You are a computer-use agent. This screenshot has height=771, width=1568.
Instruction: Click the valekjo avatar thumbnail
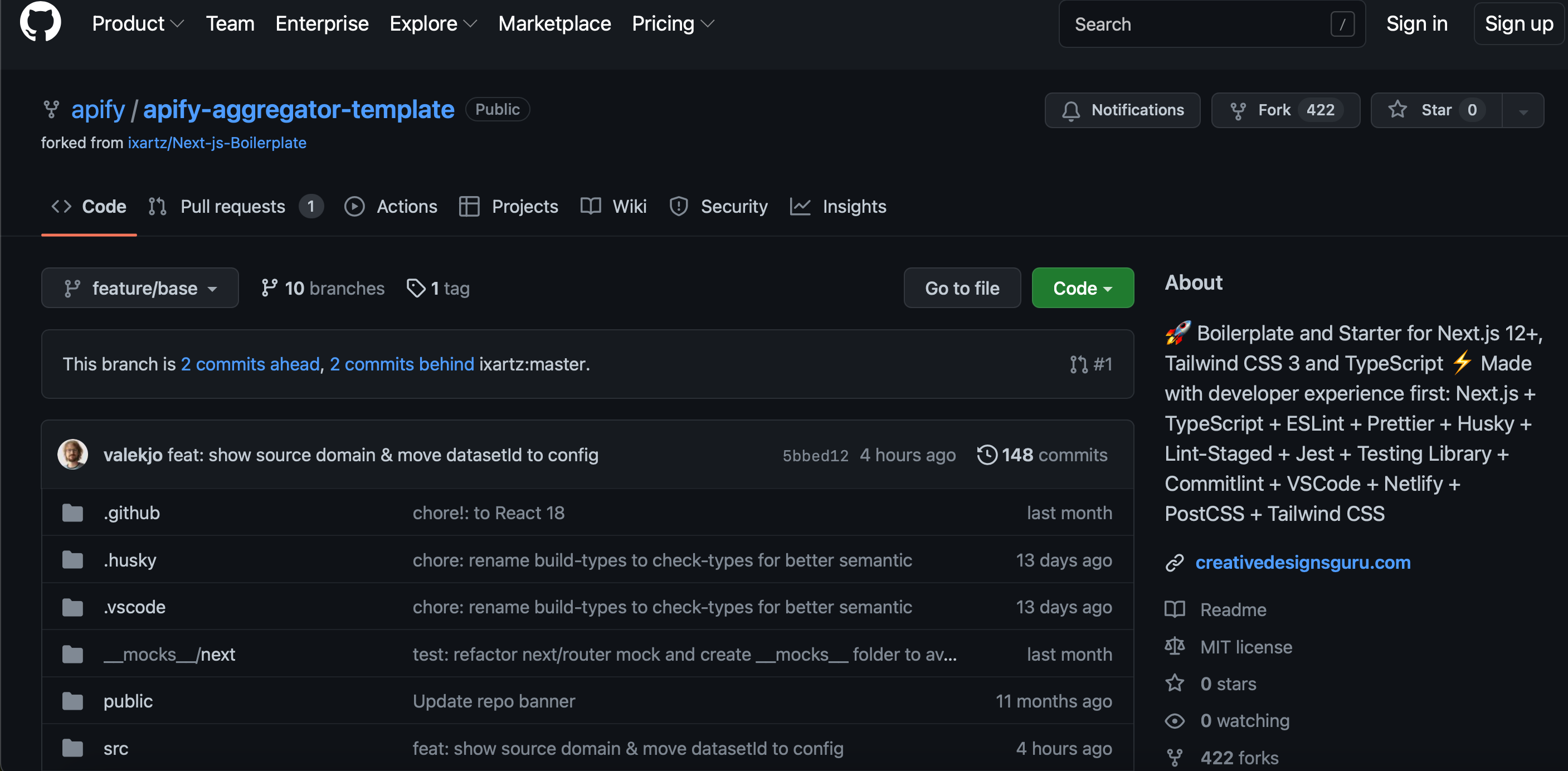pos(72,455)
